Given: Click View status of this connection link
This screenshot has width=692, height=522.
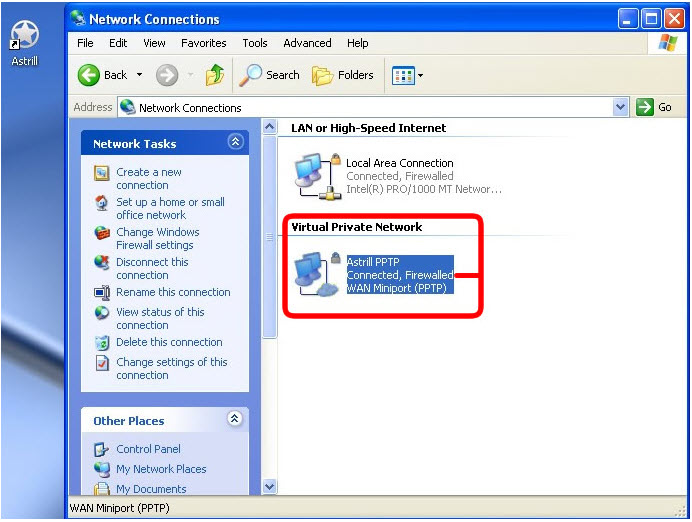Looking at the screenshot, I should [x=160, y=318].
